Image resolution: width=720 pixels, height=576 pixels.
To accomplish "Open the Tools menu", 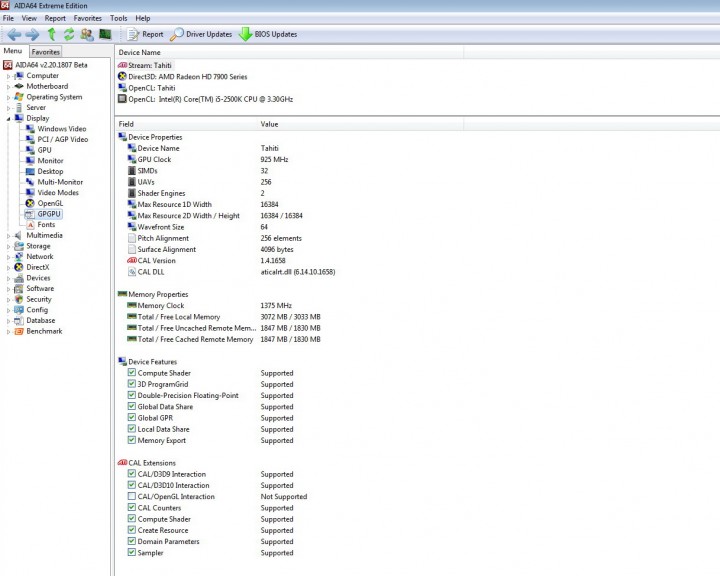I will tap(118, 18).
